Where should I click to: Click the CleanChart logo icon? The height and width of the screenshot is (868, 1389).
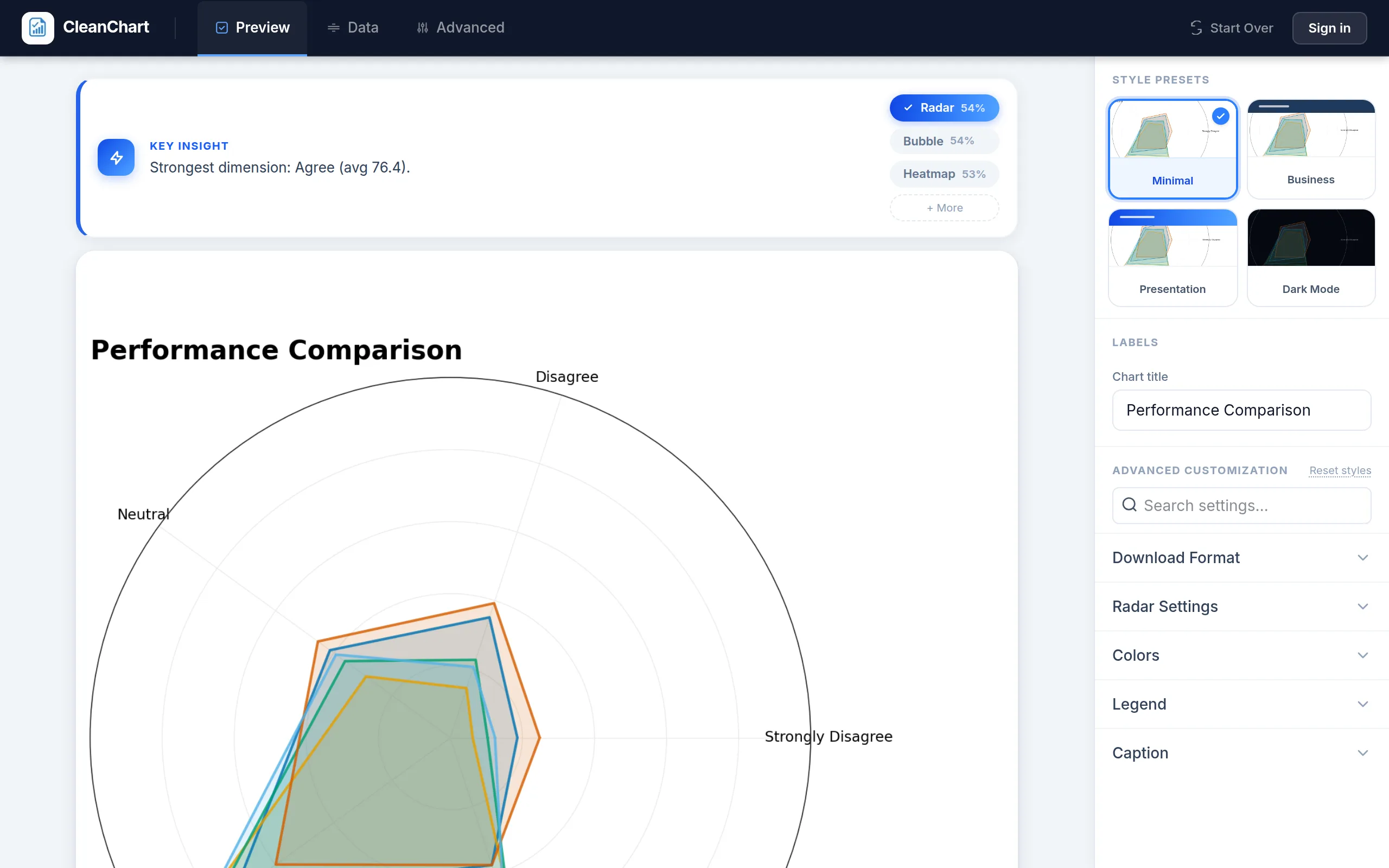[x=38, y=28]
